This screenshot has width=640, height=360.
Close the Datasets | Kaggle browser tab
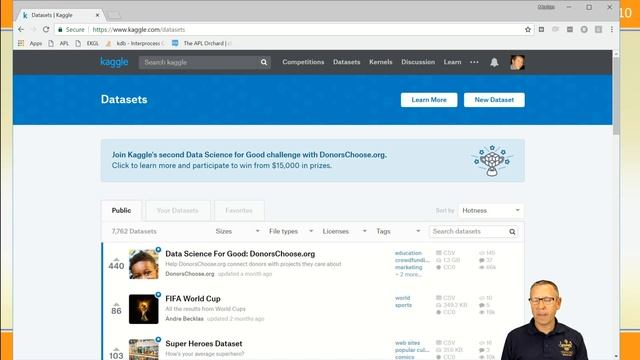97,15
